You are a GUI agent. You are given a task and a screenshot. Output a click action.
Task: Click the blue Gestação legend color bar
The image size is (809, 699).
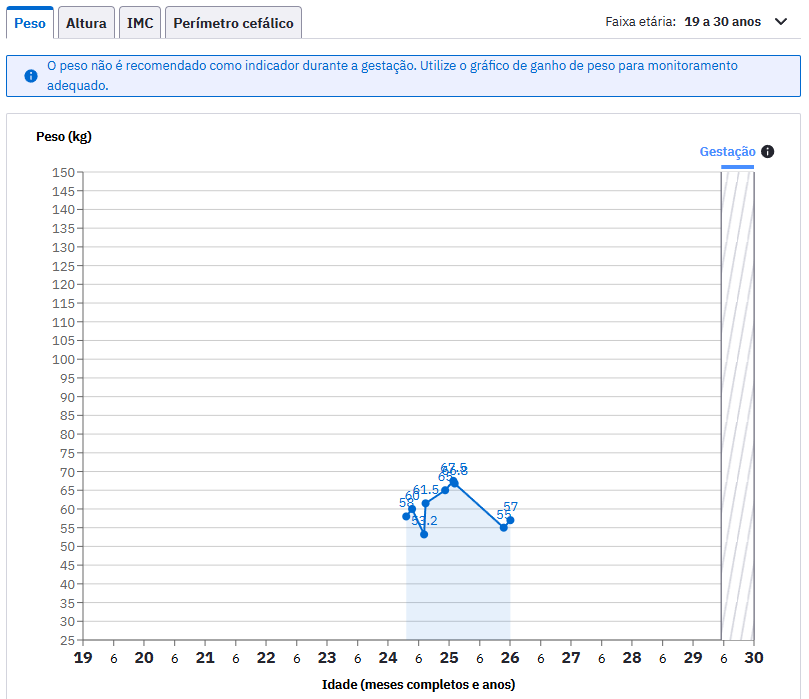pyautogui.click(x=737, y=167)
